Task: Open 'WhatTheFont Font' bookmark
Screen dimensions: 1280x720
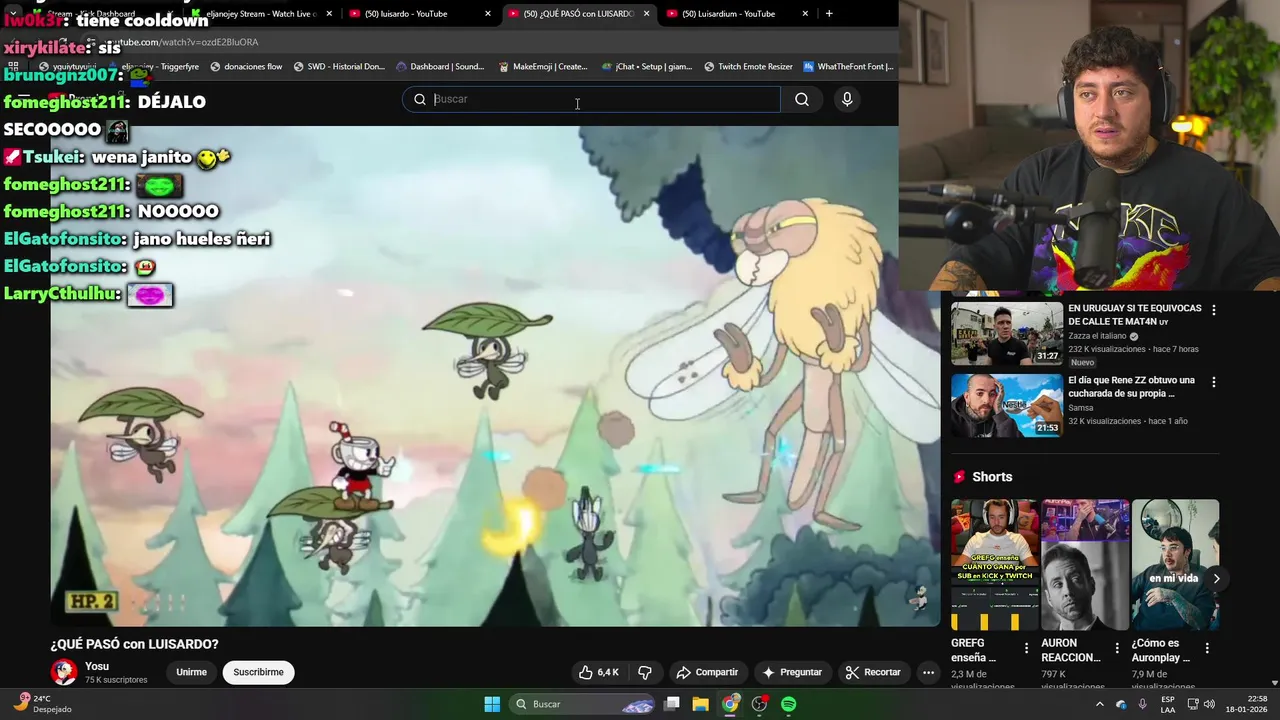Action: 848,67
